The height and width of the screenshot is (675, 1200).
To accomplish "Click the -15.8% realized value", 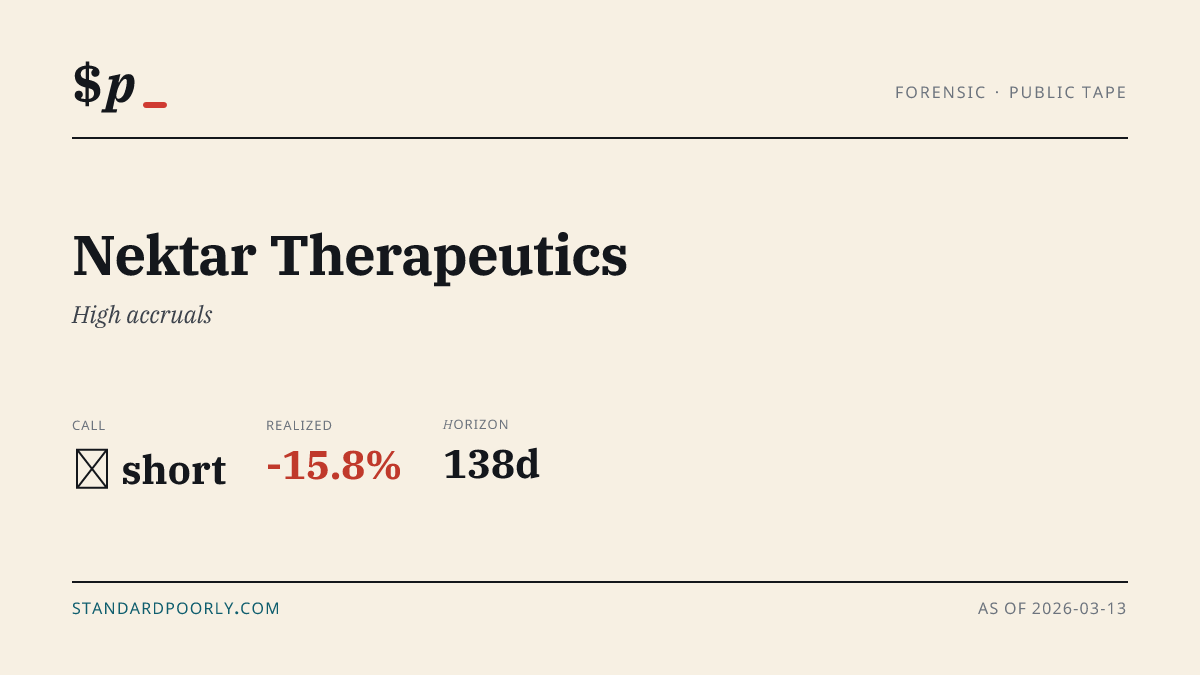I will coord(333,465).
